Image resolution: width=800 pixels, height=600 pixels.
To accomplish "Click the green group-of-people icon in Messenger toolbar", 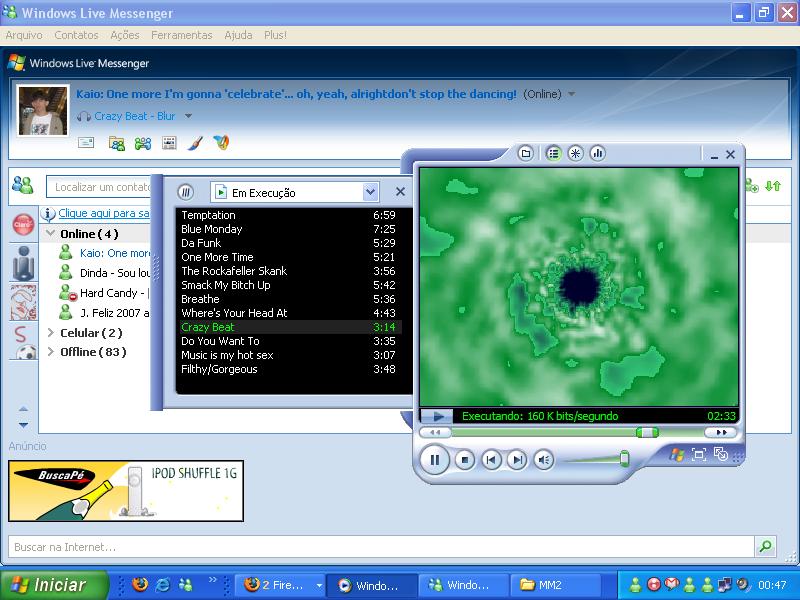I will click(143, 144).
